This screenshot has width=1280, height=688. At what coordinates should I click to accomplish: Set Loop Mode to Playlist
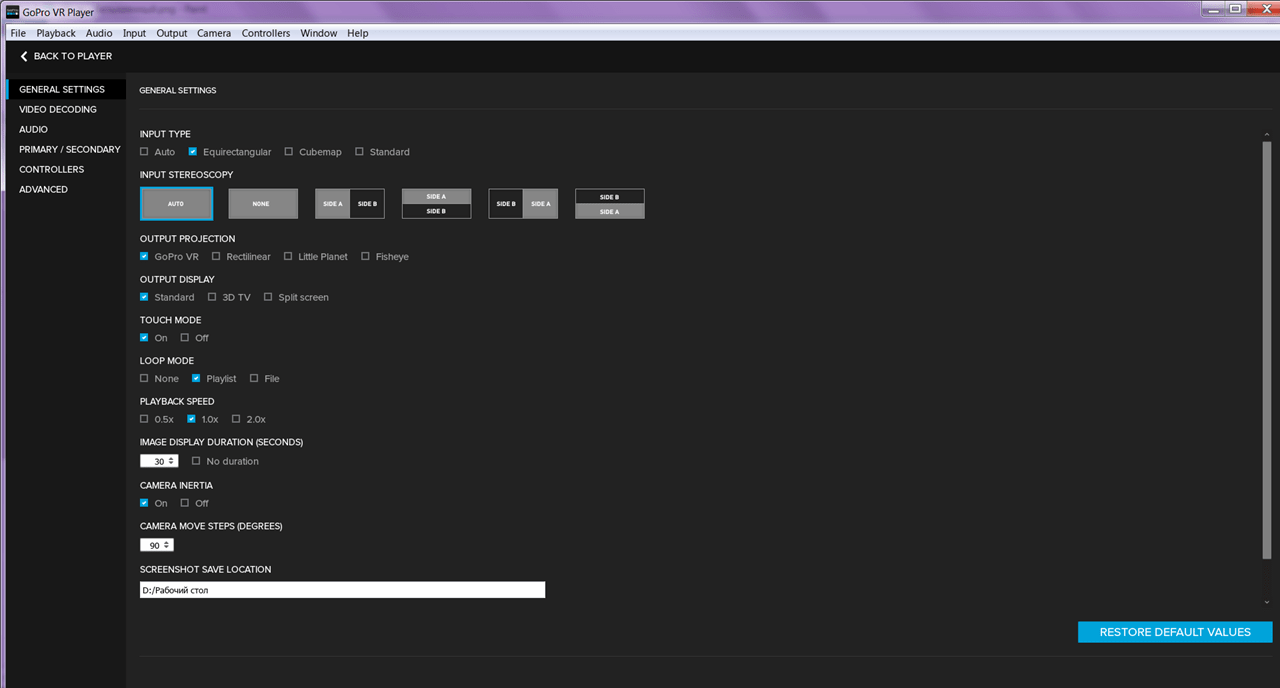[196, 379]
